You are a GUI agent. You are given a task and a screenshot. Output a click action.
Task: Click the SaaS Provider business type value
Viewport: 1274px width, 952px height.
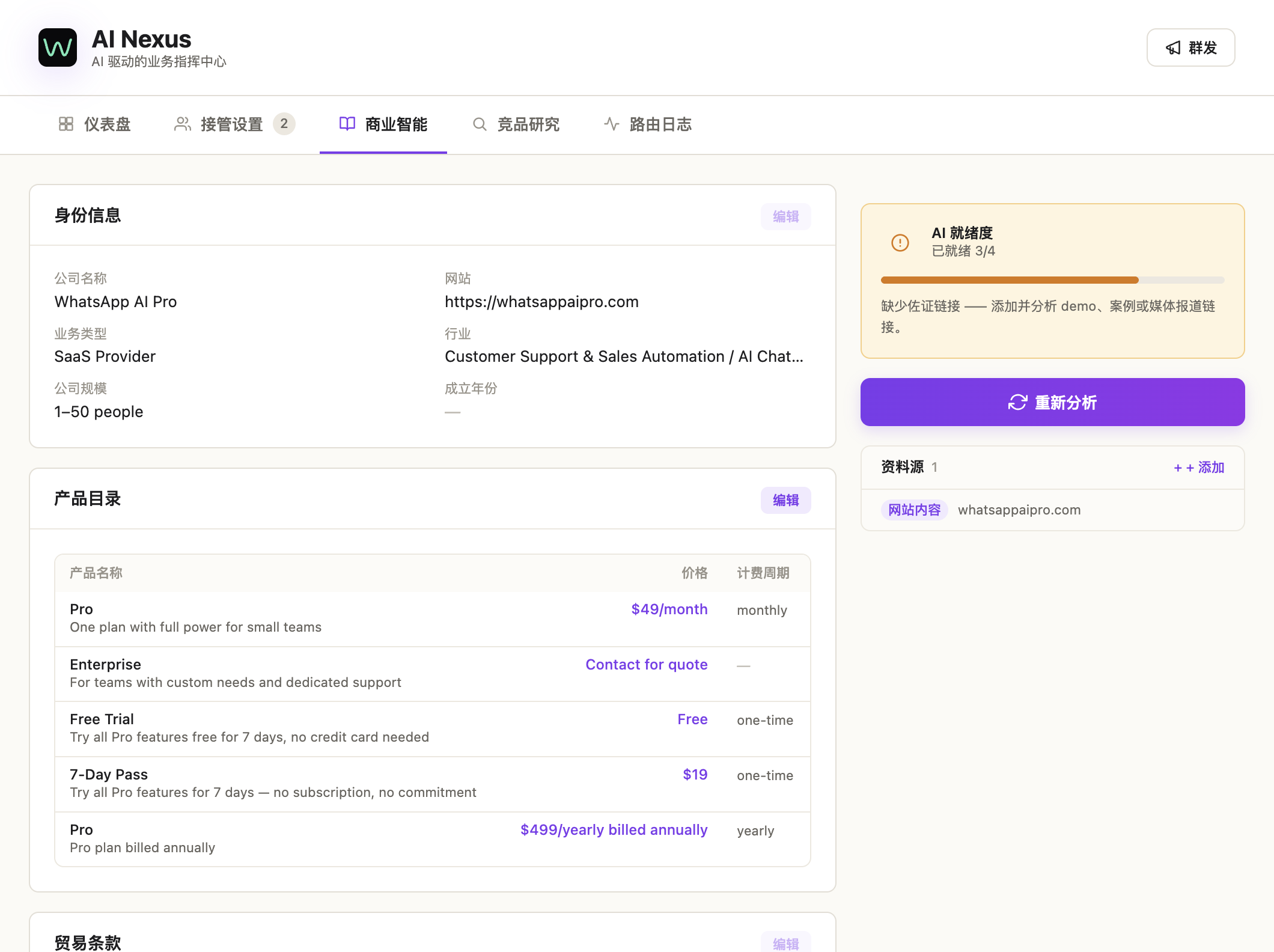pos(105,356)
